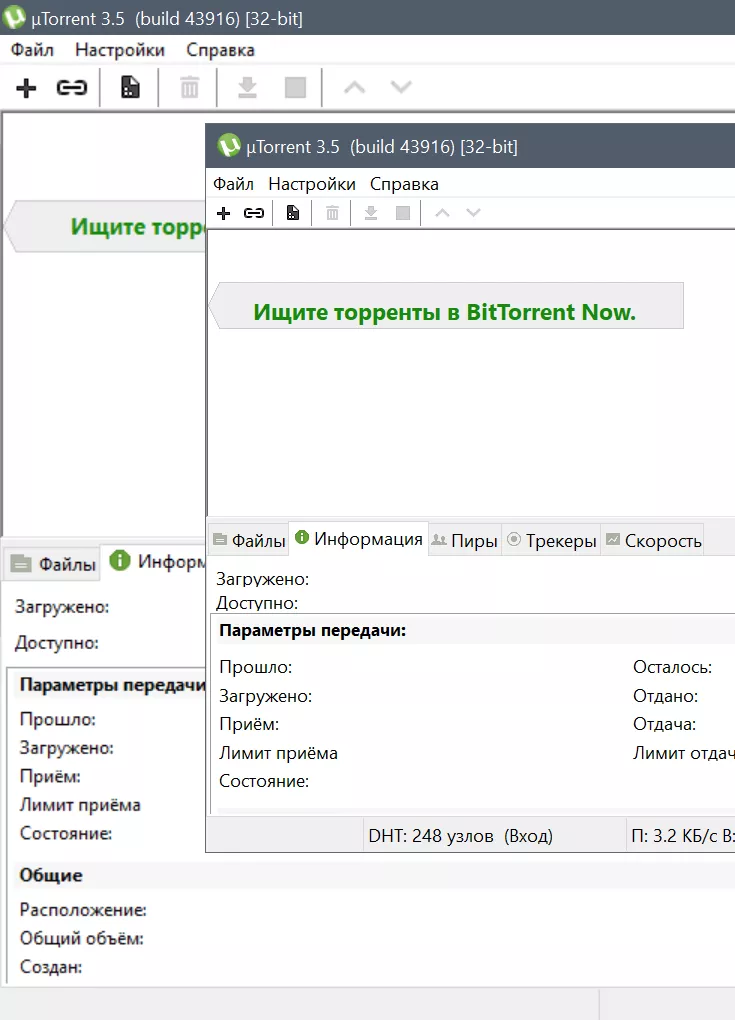Show the Скорость tab in the front window

pos(653,541)
